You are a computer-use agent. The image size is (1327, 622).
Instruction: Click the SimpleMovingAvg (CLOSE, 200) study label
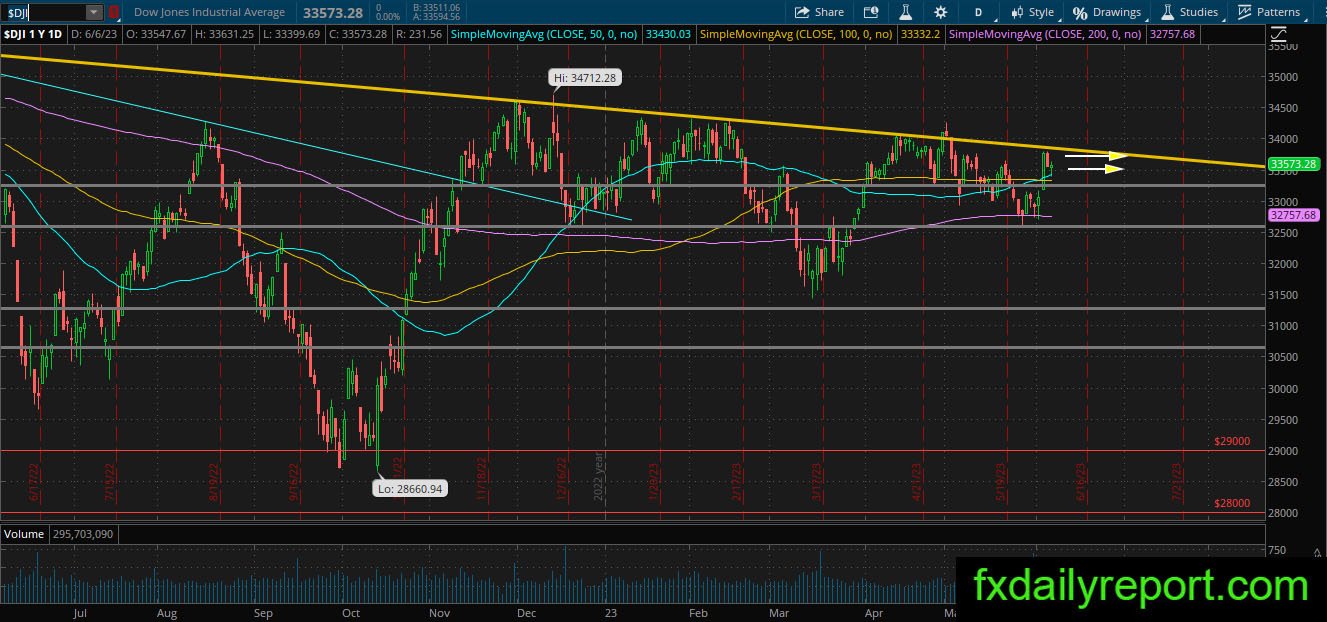tap(1046, 34)
